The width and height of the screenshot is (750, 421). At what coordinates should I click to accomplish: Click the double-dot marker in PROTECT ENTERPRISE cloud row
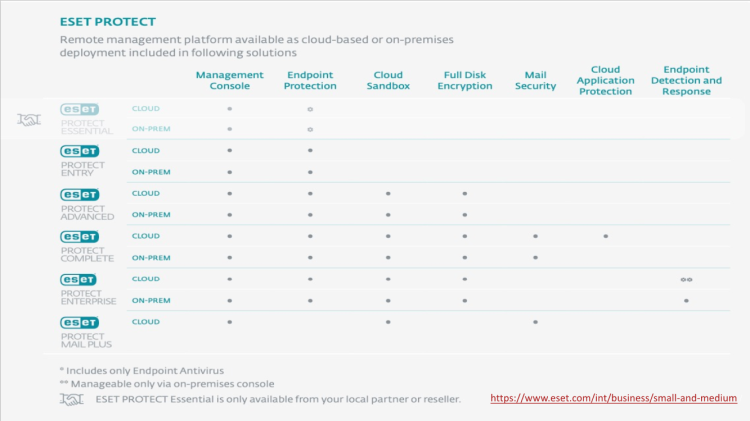click(686, 280)
